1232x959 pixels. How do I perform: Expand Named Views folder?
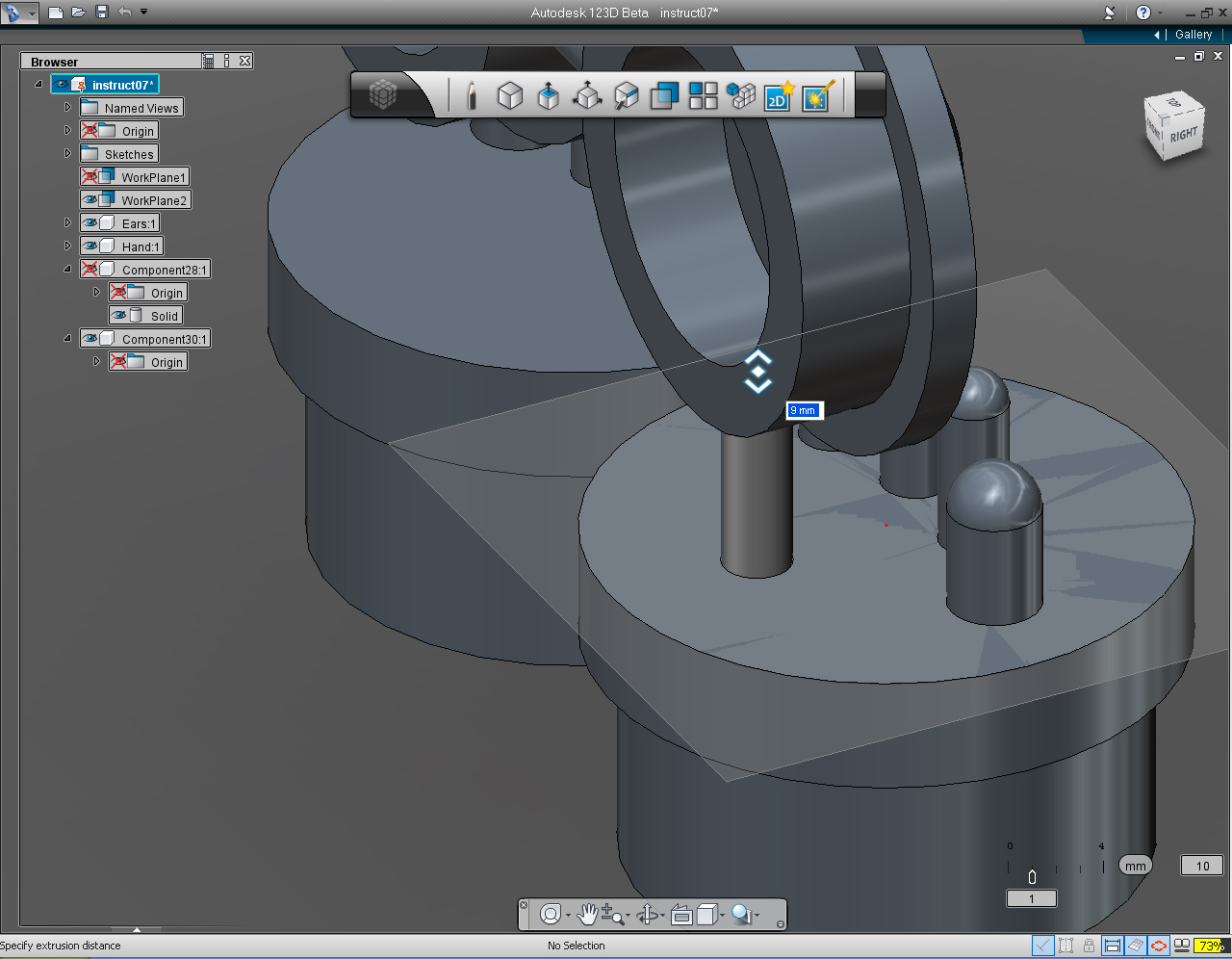pos(67,107)
